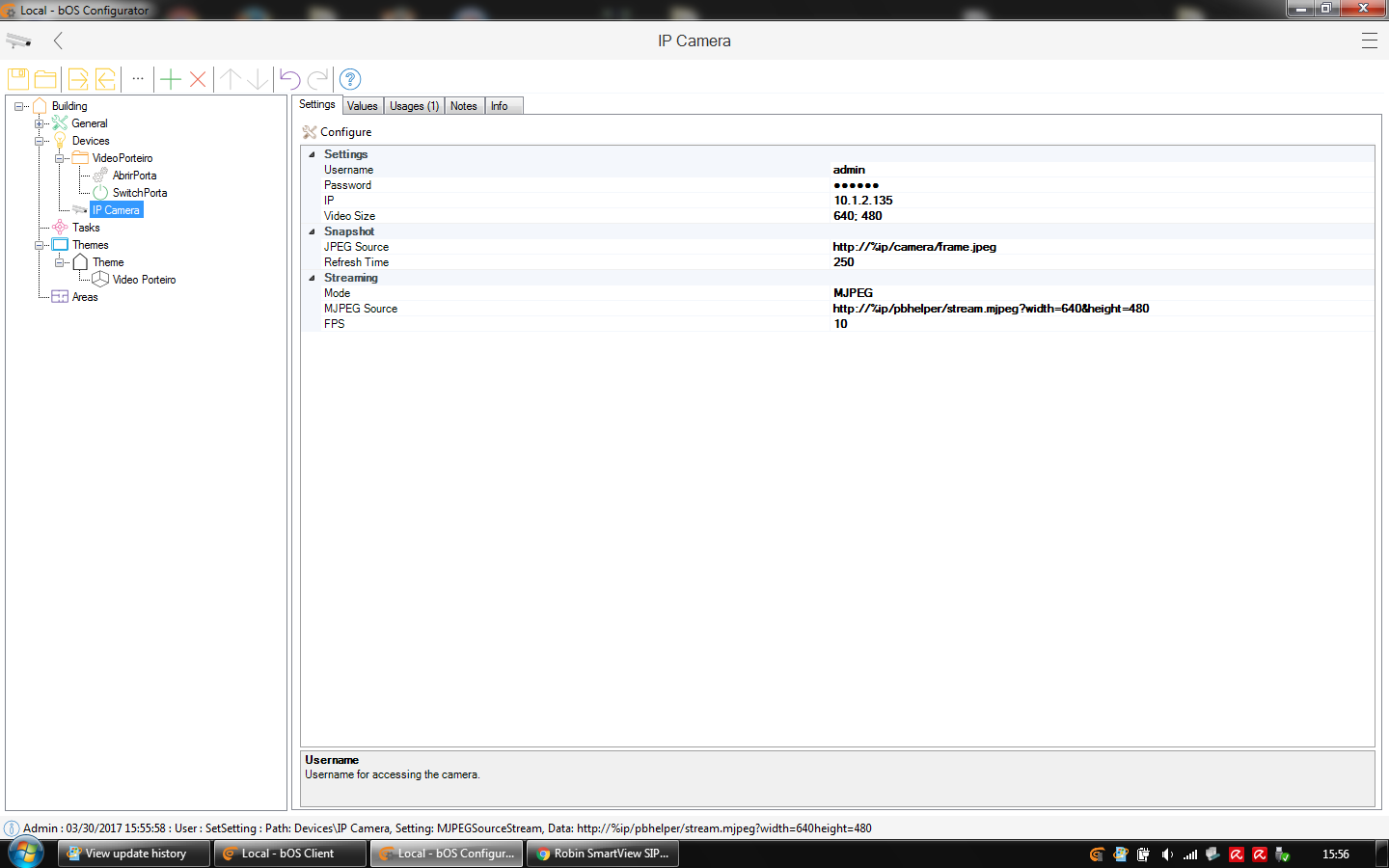The height and width of the screenshot is (868, 1389).
Task: Switch to the Values tab
Action: 363,106
